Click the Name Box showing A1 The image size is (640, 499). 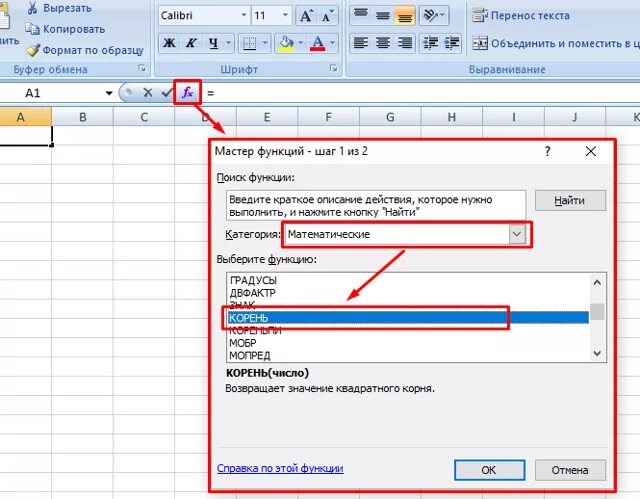(51, 93)
